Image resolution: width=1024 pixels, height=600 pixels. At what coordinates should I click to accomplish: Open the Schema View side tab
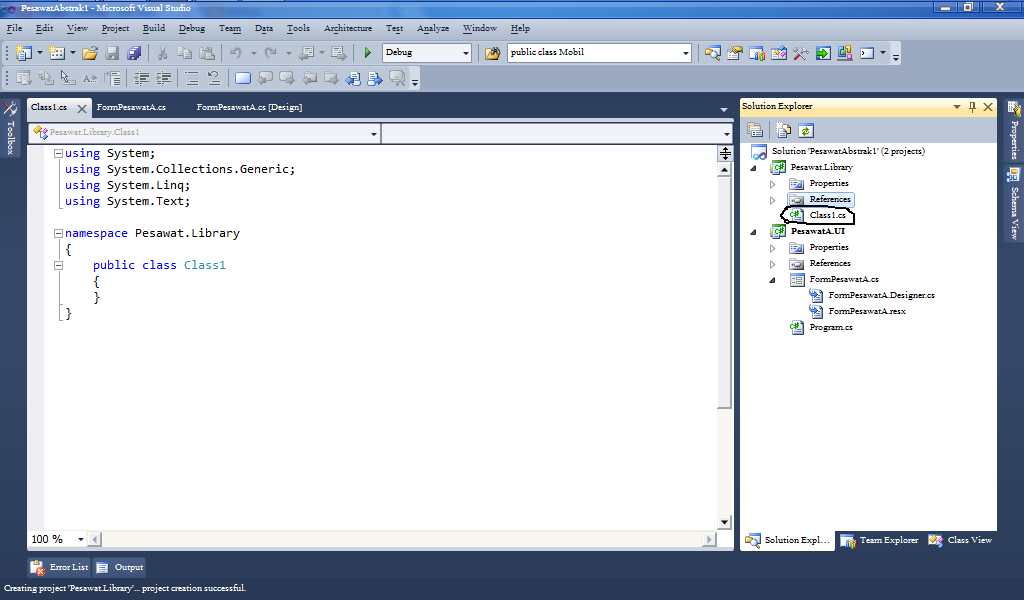[x=1014, y=205]
